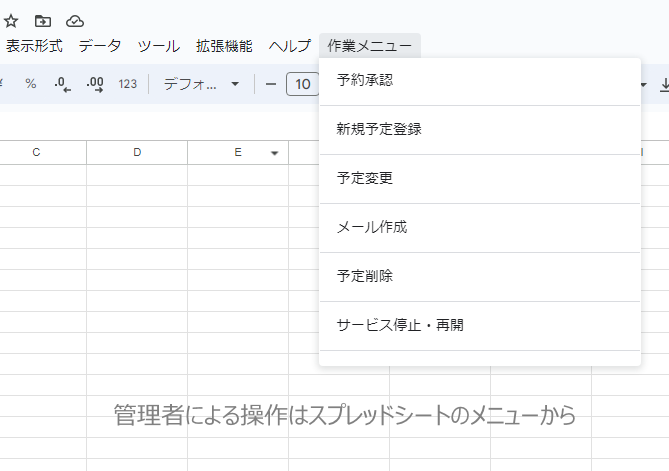
Task: Select column D header
Action: (x=137, y=152)
